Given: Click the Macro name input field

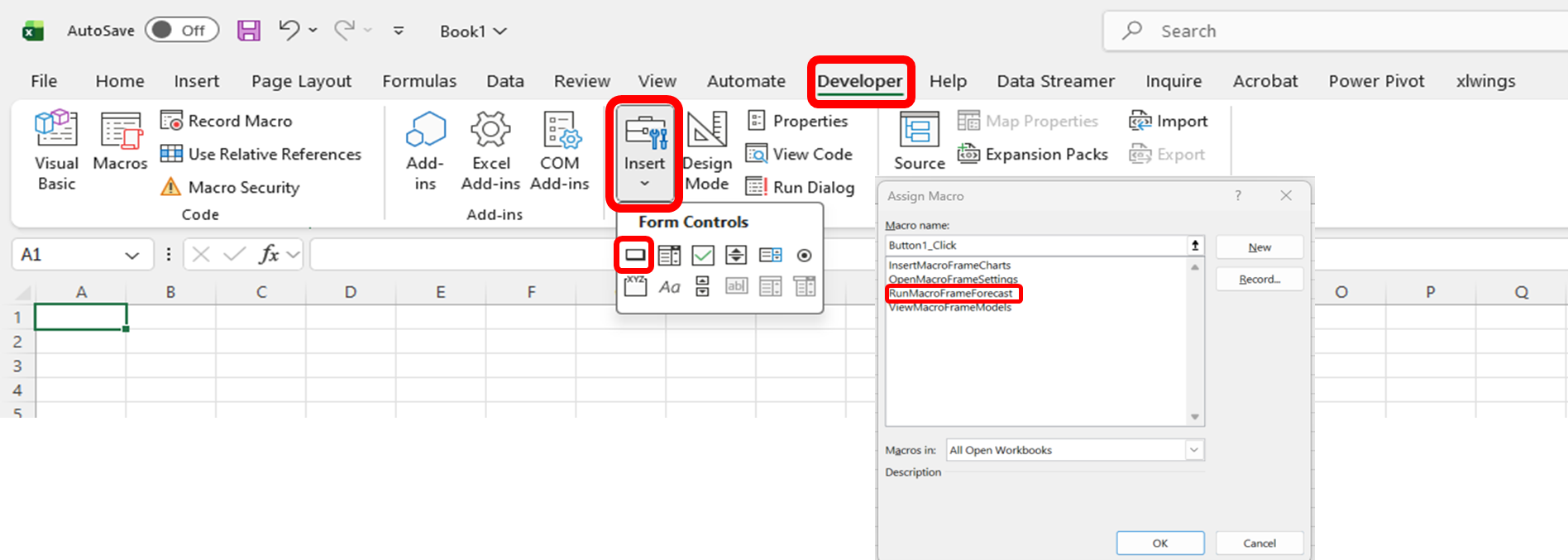Looking at the screenshot, I should tap(1036, 246).
